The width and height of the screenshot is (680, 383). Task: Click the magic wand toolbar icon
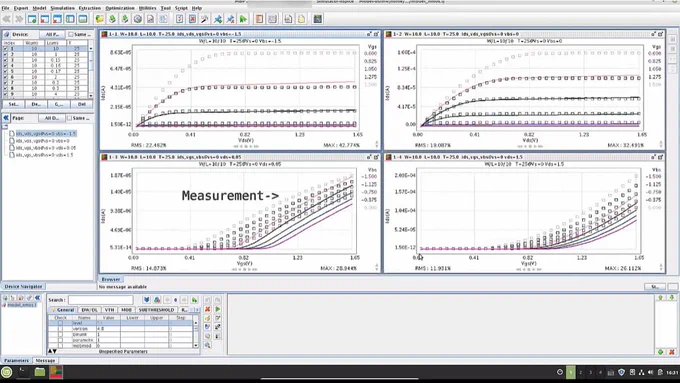(205, 19)
